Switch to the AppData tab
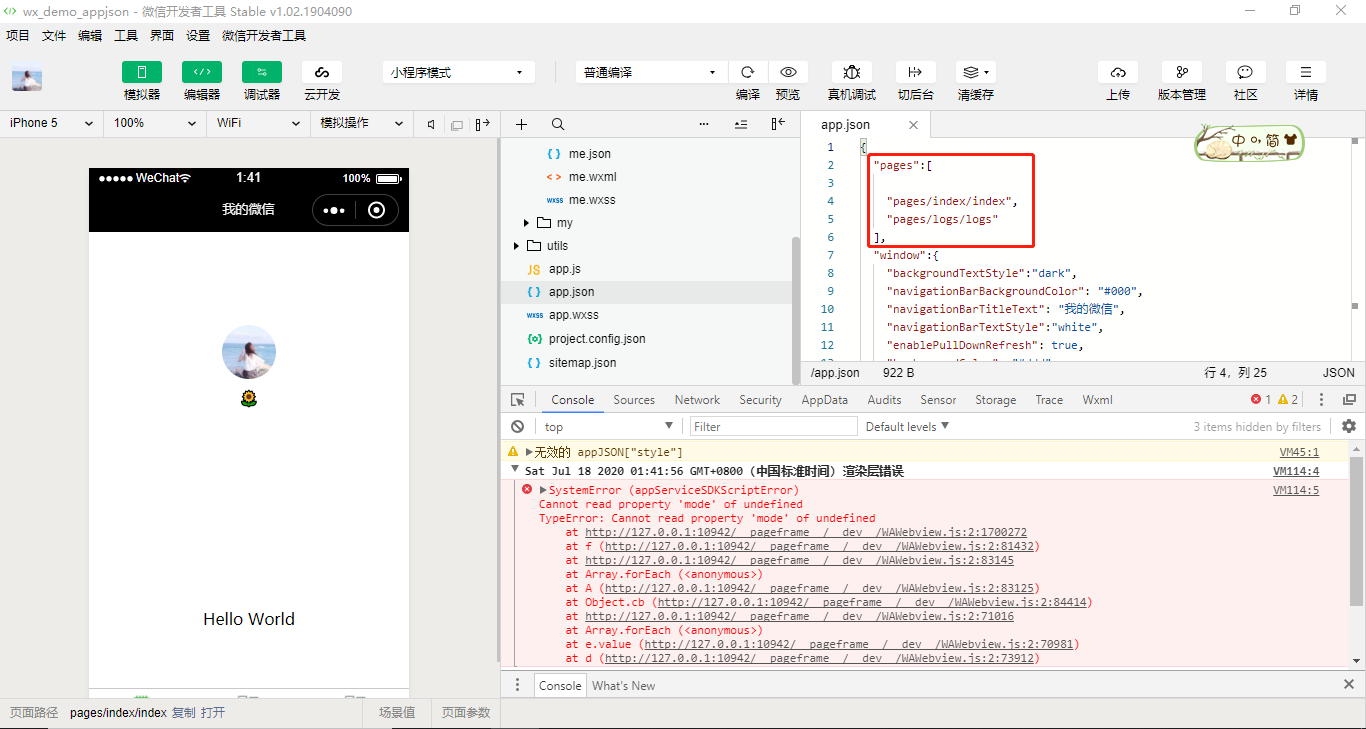The width and height of the screenshot is (1366, 729). click(x=824, y=400)
